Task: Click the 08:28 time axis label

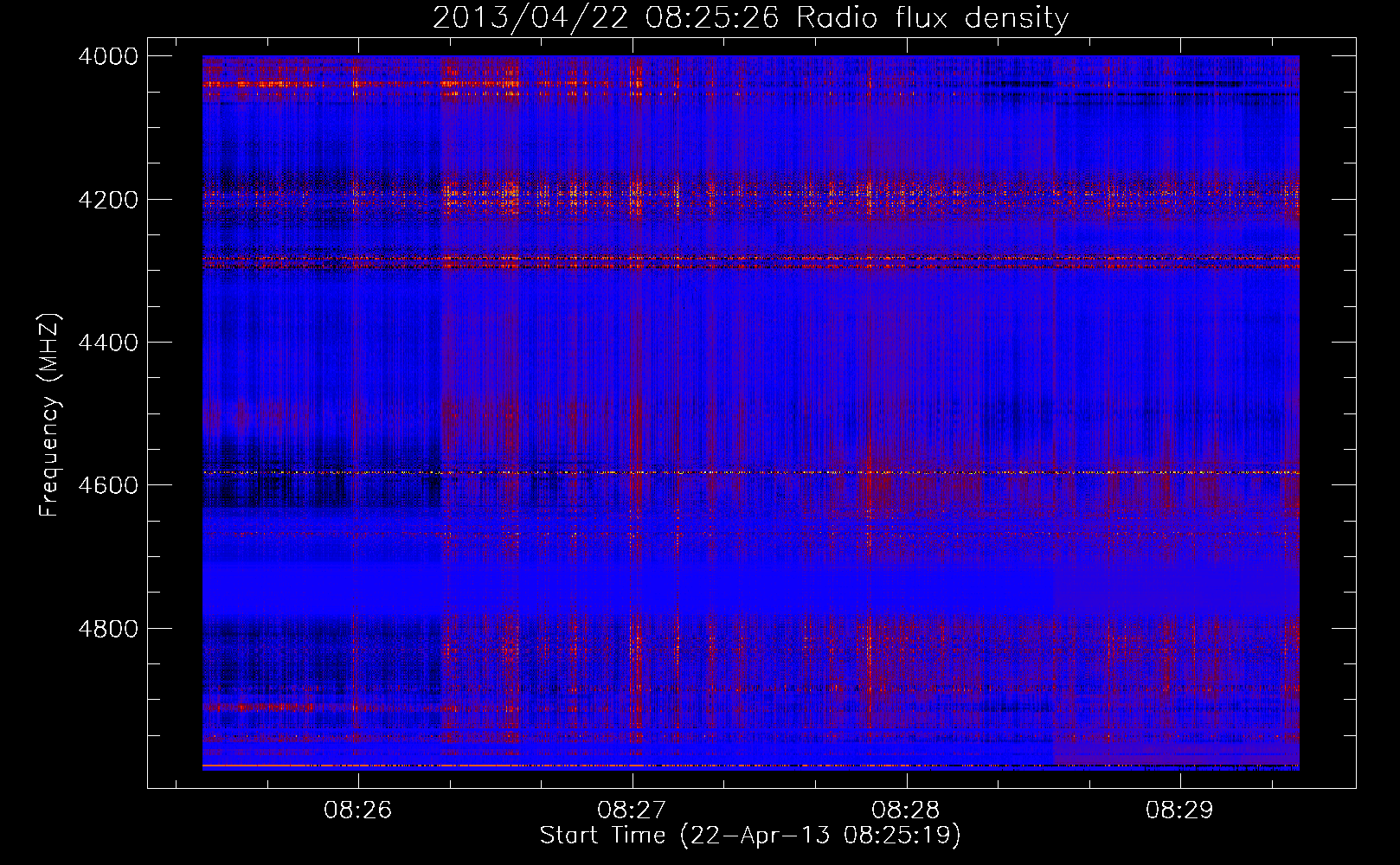Action: pos(906,811)
